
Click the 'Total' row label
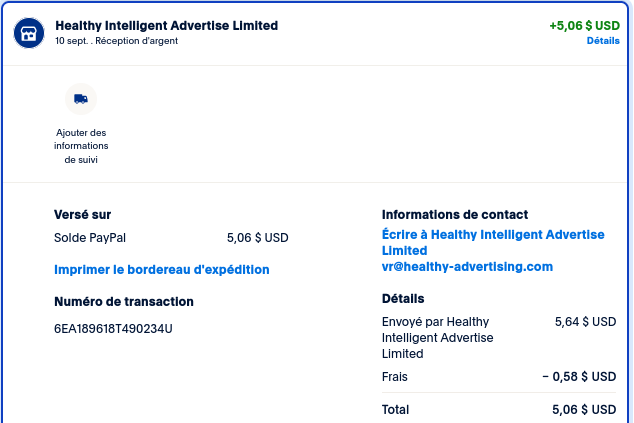pyautogui.click(x=396, y=410)
